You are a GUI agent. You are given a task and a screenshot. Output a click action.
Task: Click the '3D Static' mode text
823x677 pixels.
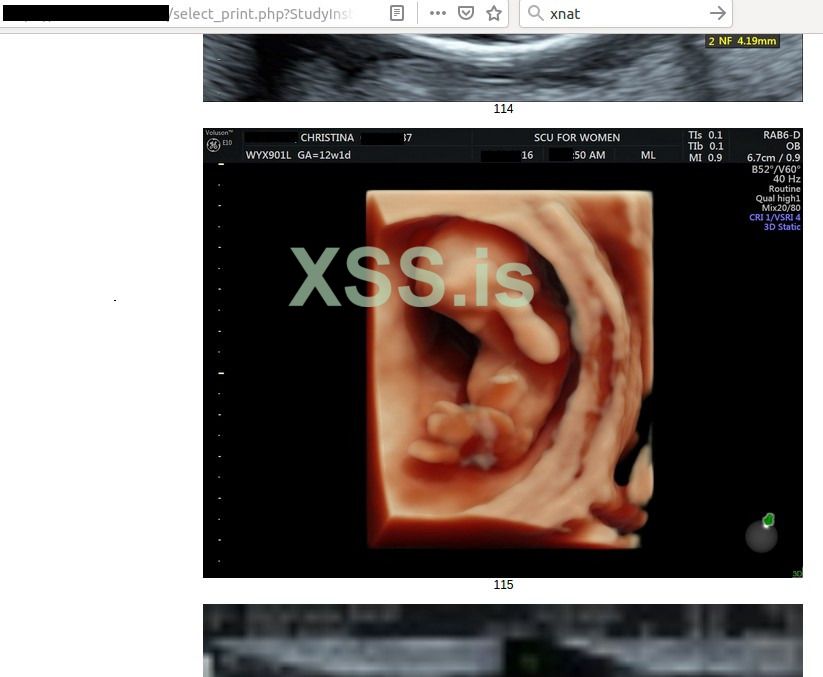coord(782,227)
